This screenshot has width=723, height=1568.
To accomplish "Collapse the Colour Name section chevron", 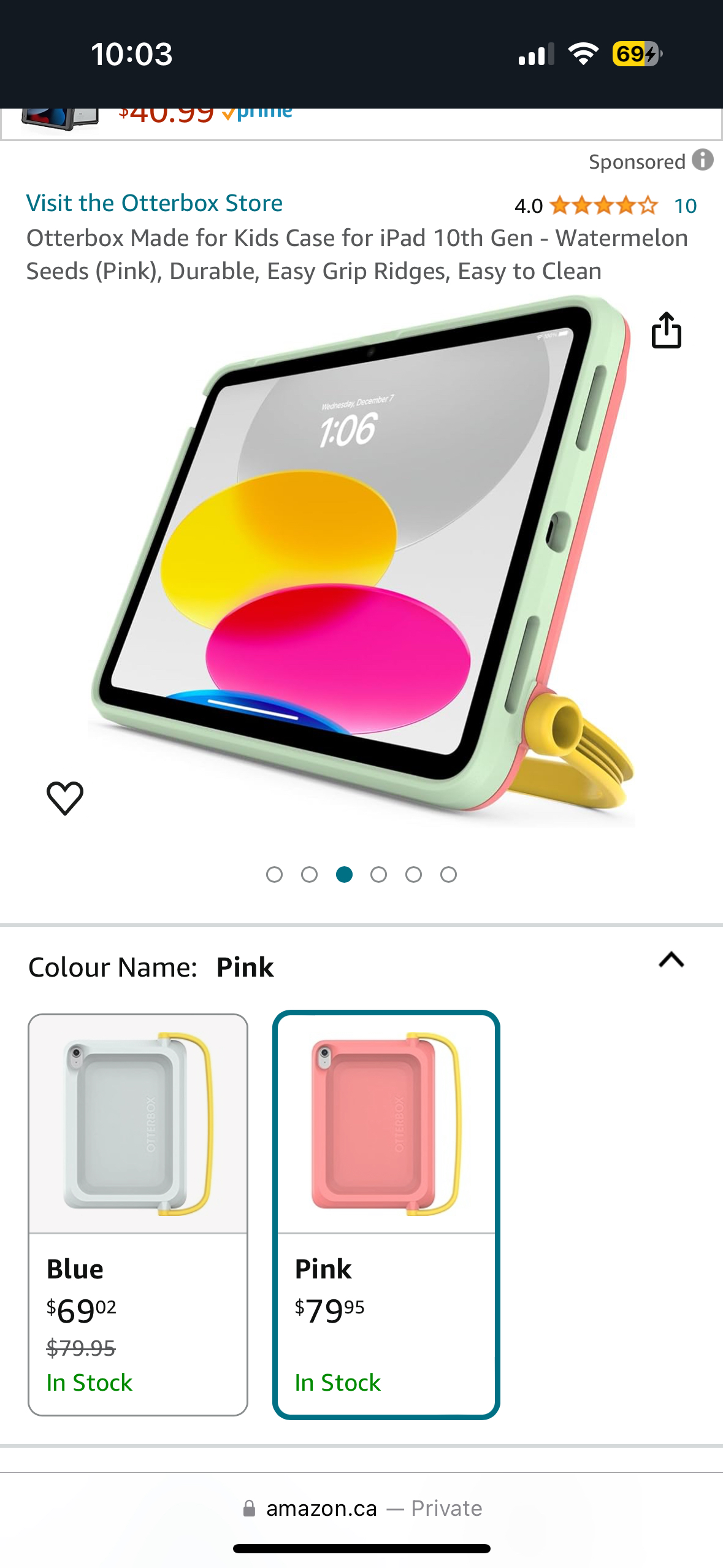I will 671,959.
